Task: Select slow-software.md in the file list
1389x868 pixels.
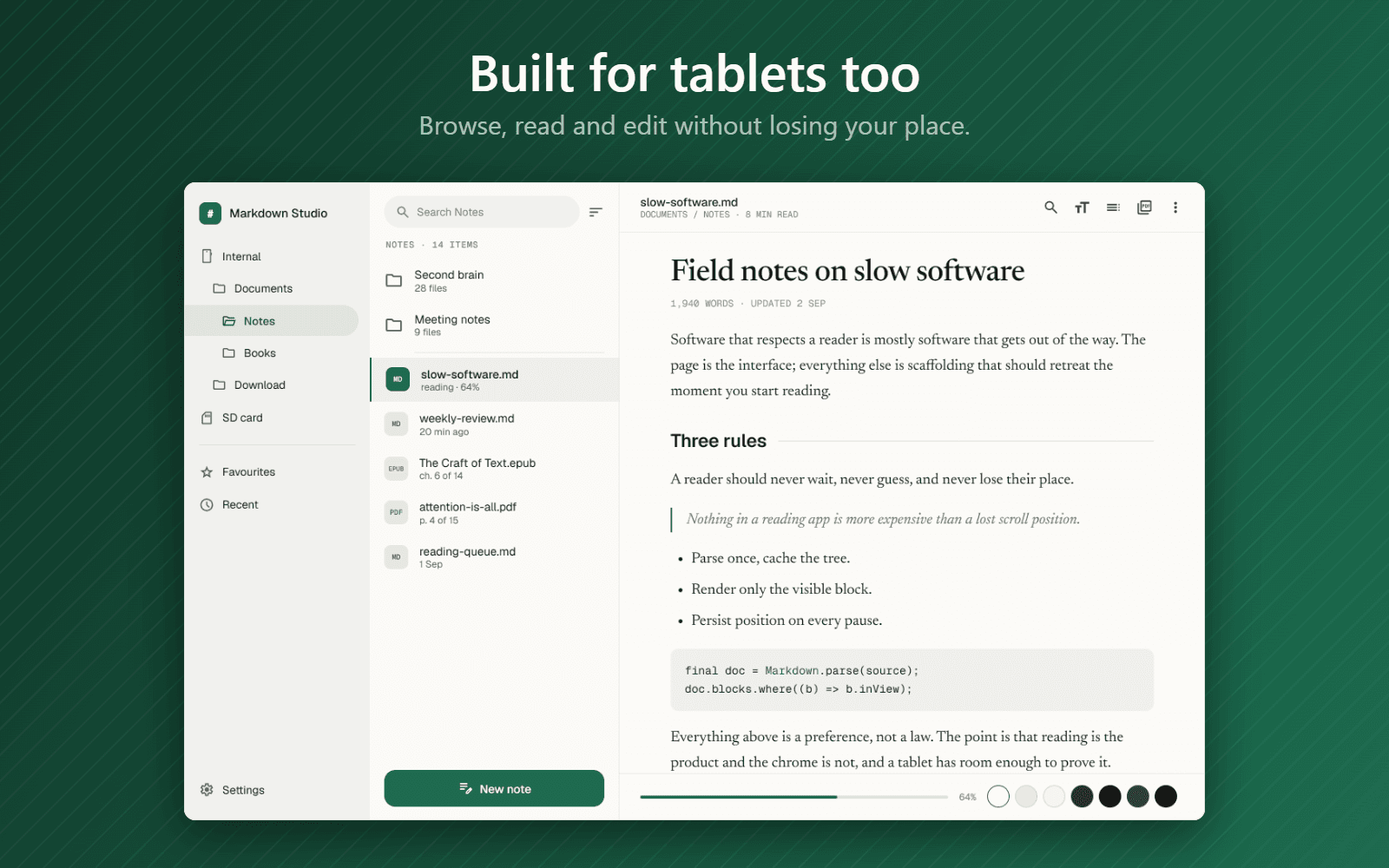Action: [495, 379]
